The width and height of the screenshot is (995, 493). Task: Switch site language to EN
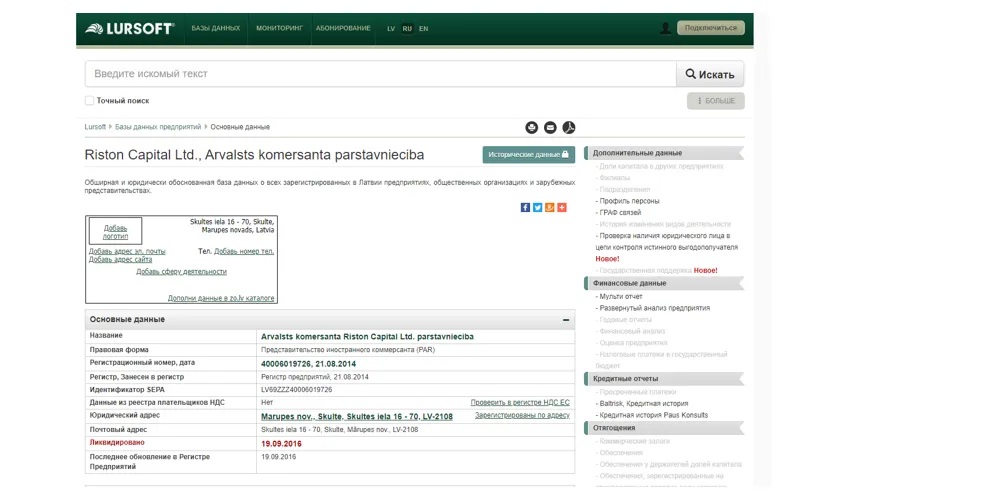point(423,29)
